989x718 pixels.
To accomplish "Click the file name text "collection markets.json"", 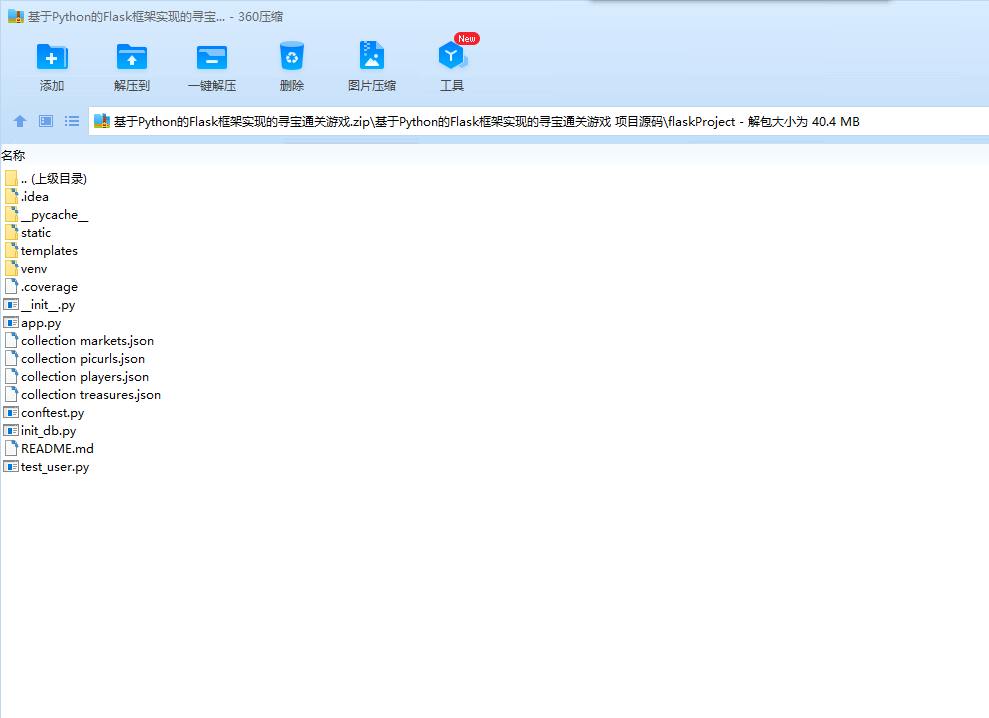I will [x=88, y=341].
